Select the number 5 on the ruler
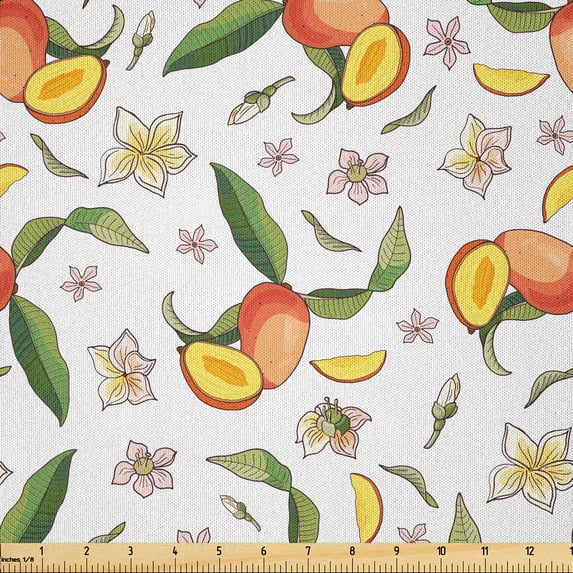Image resolution: width=573 pixels, height=573 pixels. (x=219, y=551)
